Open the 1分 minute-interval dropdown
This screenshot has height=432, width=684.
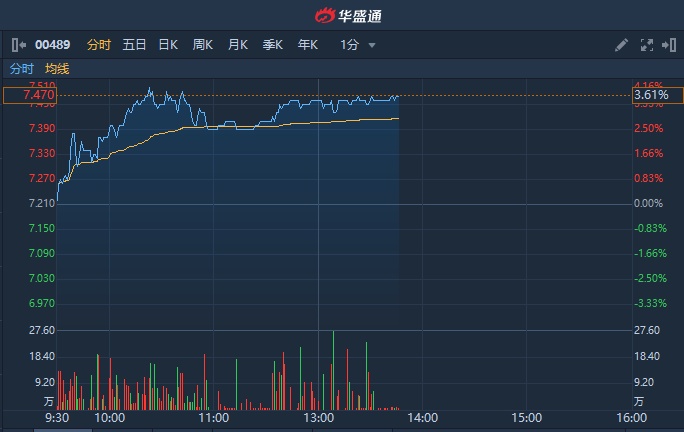coord(350,45)
